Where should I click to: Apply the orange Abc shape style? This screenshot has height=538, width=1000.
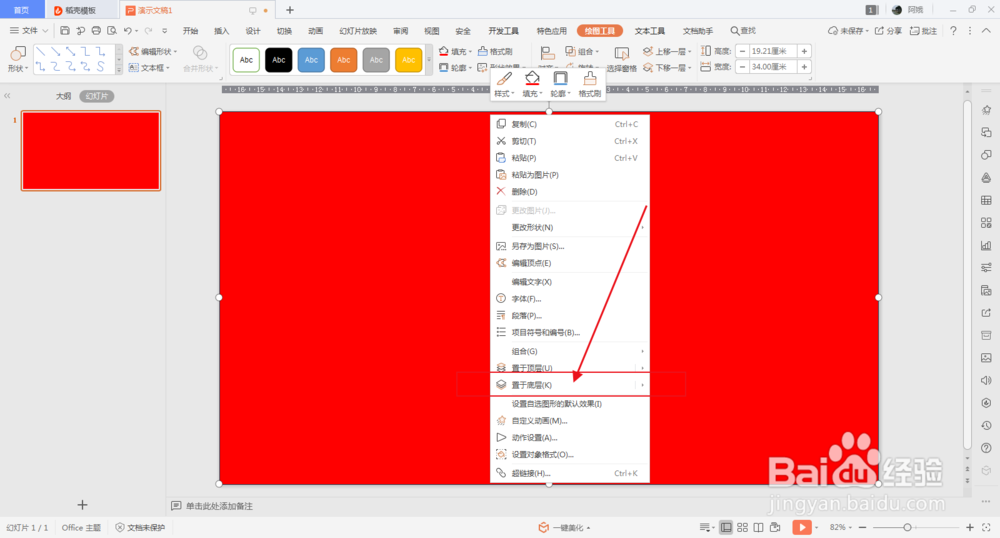(x=344, y=60)
